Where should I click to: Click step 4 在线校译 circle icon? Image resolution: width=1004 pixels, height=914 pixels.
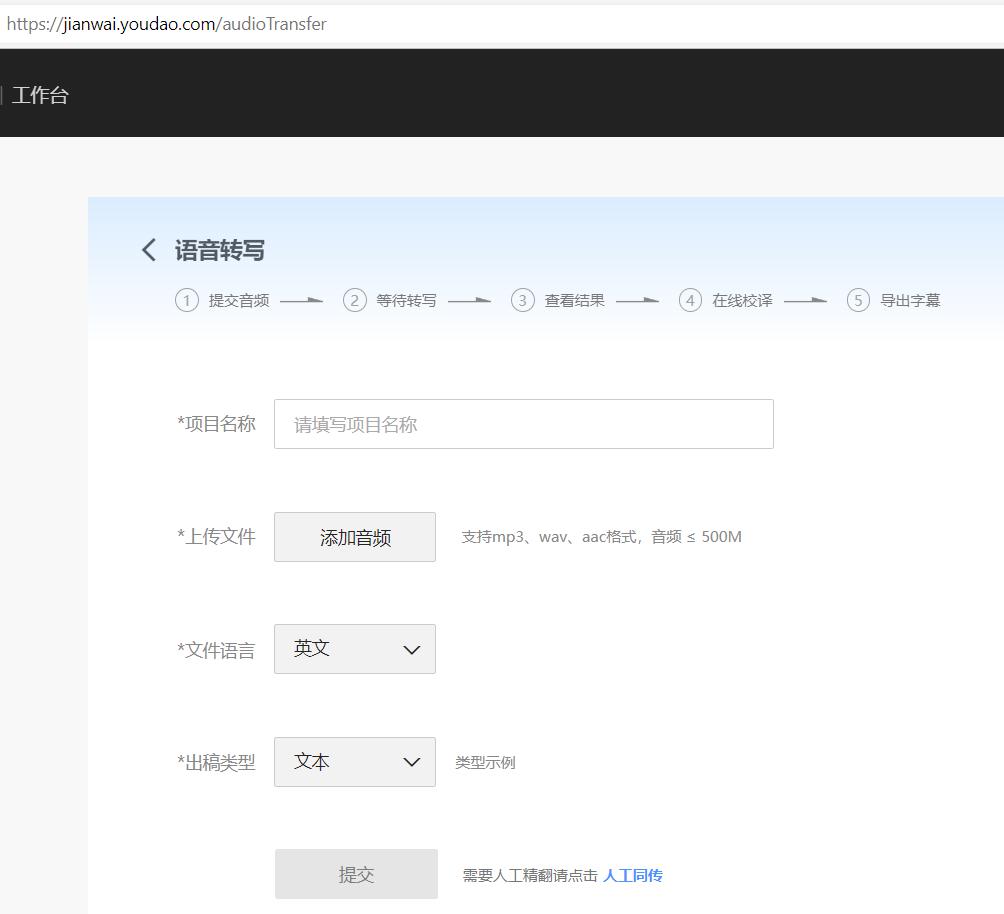[x=690, y=300]
